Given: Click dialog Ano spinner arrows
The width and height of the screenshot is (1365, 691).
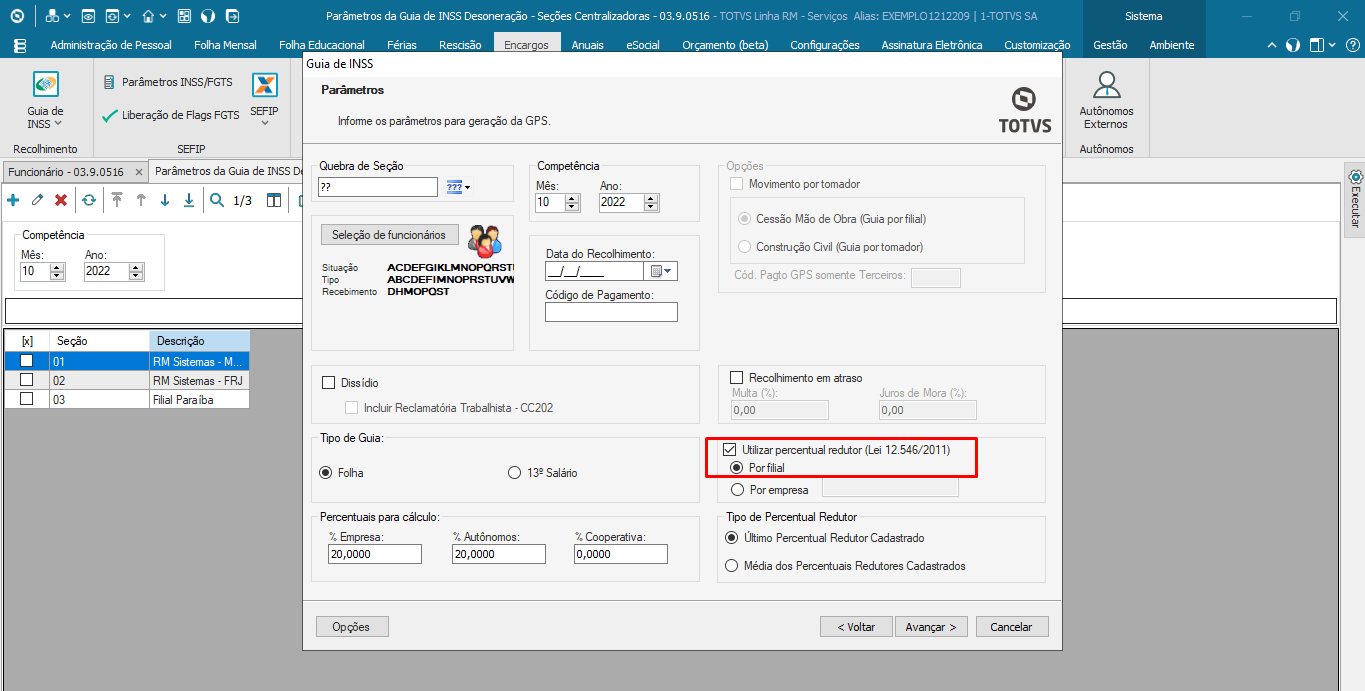Looking at the screenshot, I should click(x=652, y=202).
